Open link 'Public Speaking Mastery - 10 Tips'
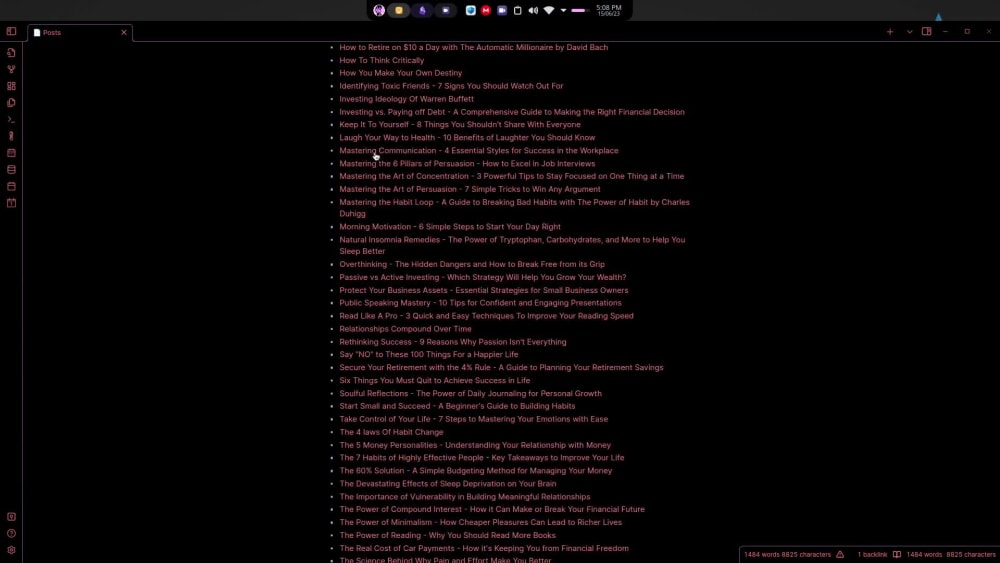Screen dimensions: 1000x563 (x=480, y=303)
